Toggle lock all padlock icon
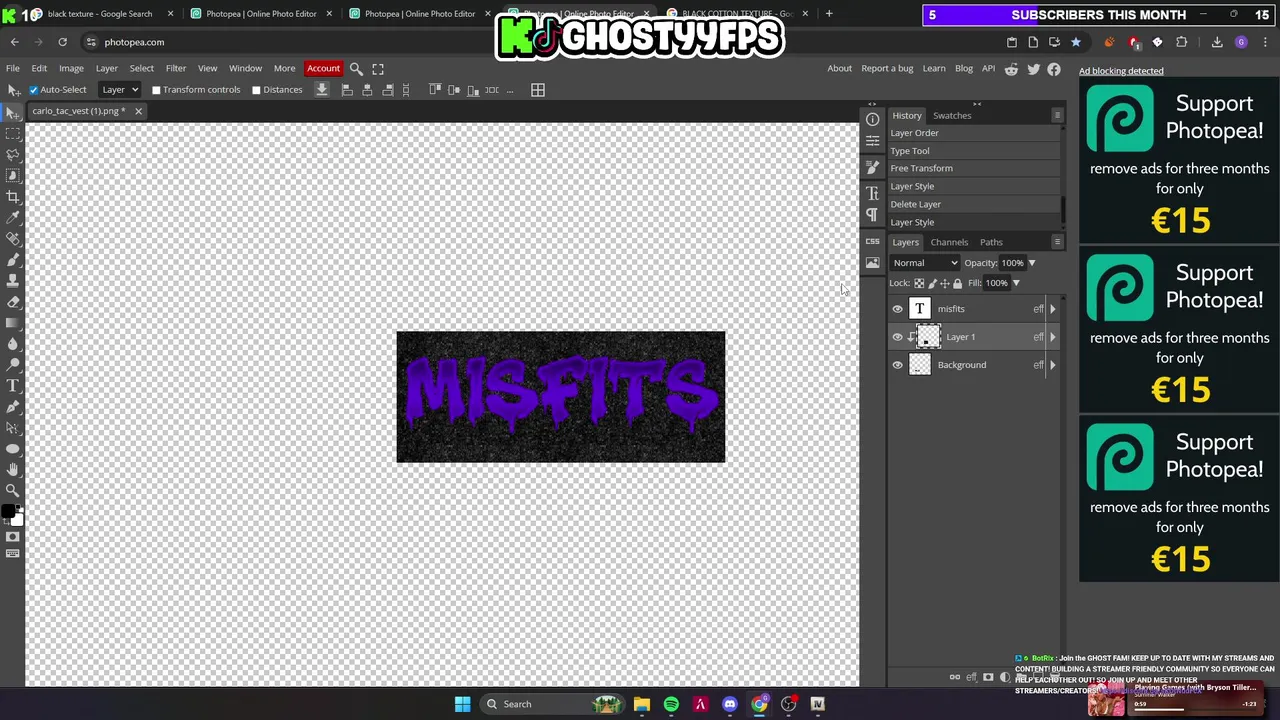This screenshot has width=1280, height=720. [x=958, y=283]
